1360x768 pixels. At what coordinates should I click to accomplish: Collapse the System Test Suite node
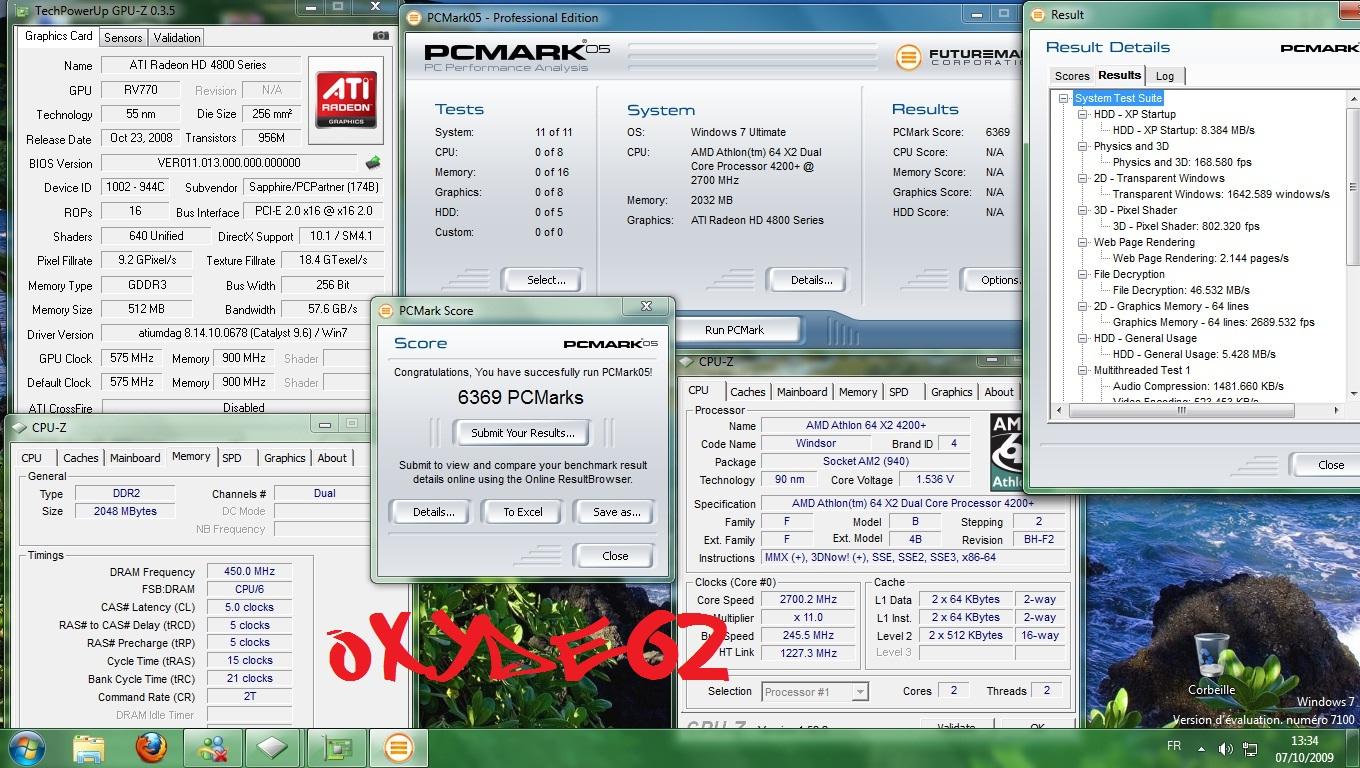(1064, 98)
